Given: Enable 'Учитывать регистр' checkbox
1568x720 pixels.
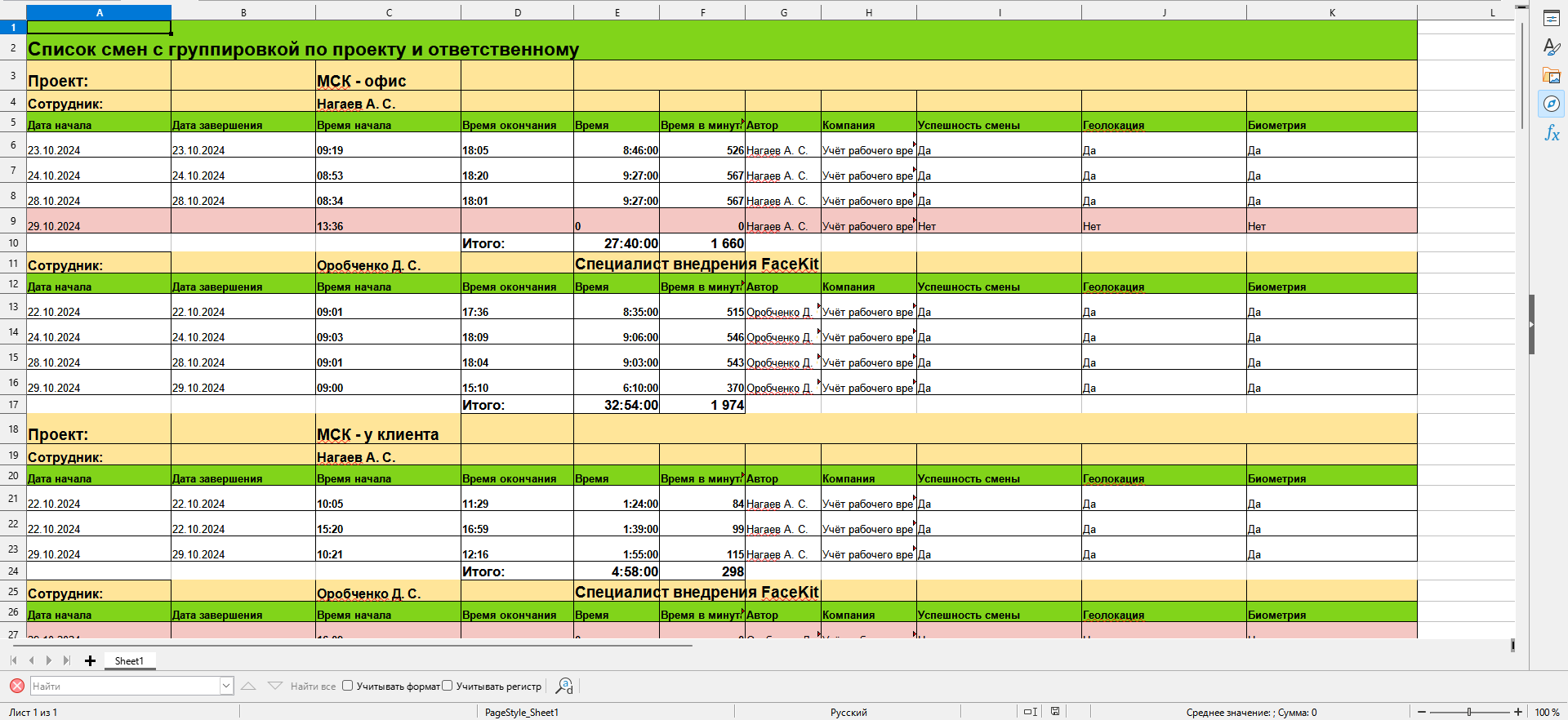Looking at the screenshot, I should (448, 686).
